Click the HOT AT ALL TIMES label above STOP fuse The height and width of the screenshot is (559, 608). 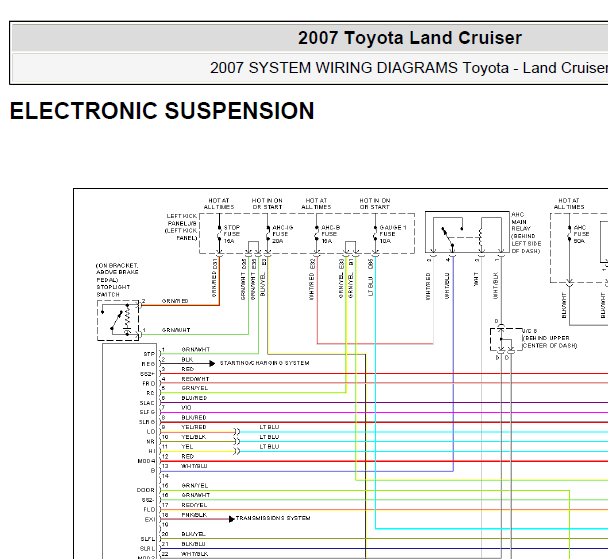click(x=219, y=204)
